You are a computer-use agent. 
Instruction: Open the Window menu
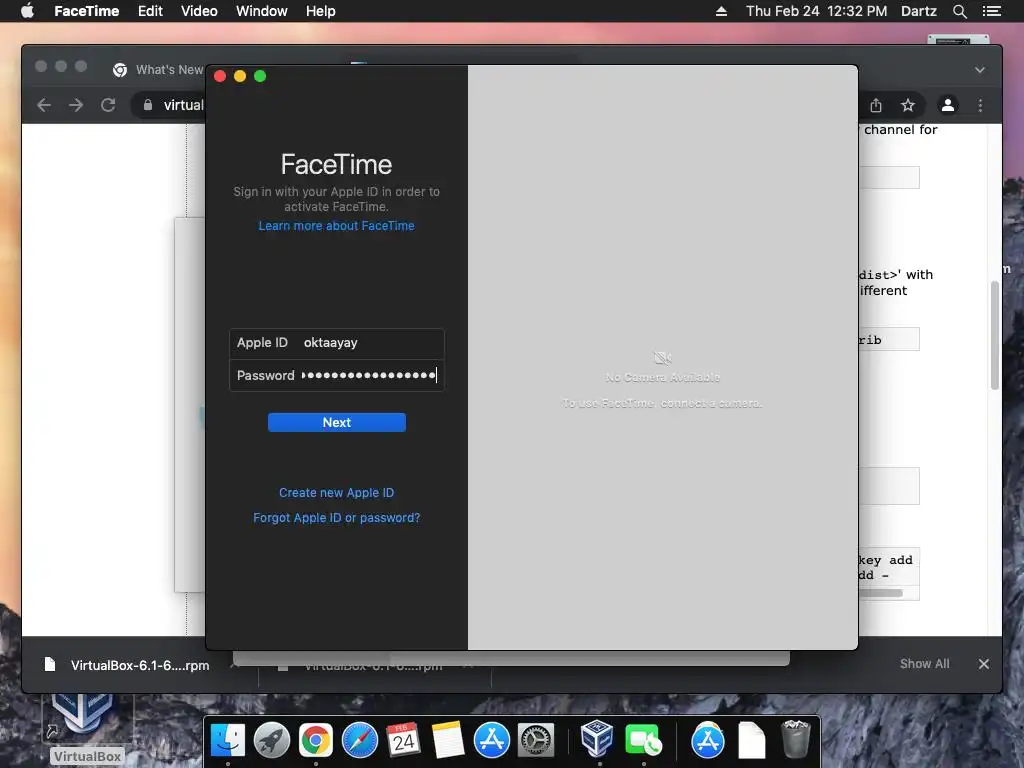[261, 11]
